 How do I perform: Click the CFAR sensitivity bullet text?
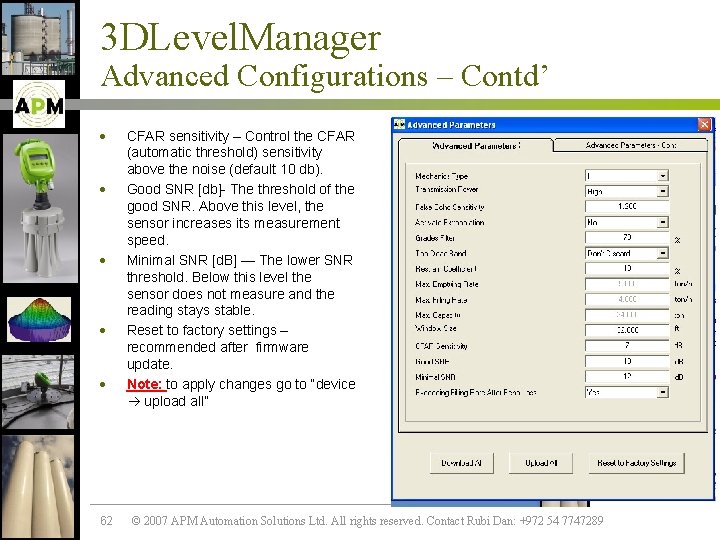pyautogui.click(x=241, y=152)
